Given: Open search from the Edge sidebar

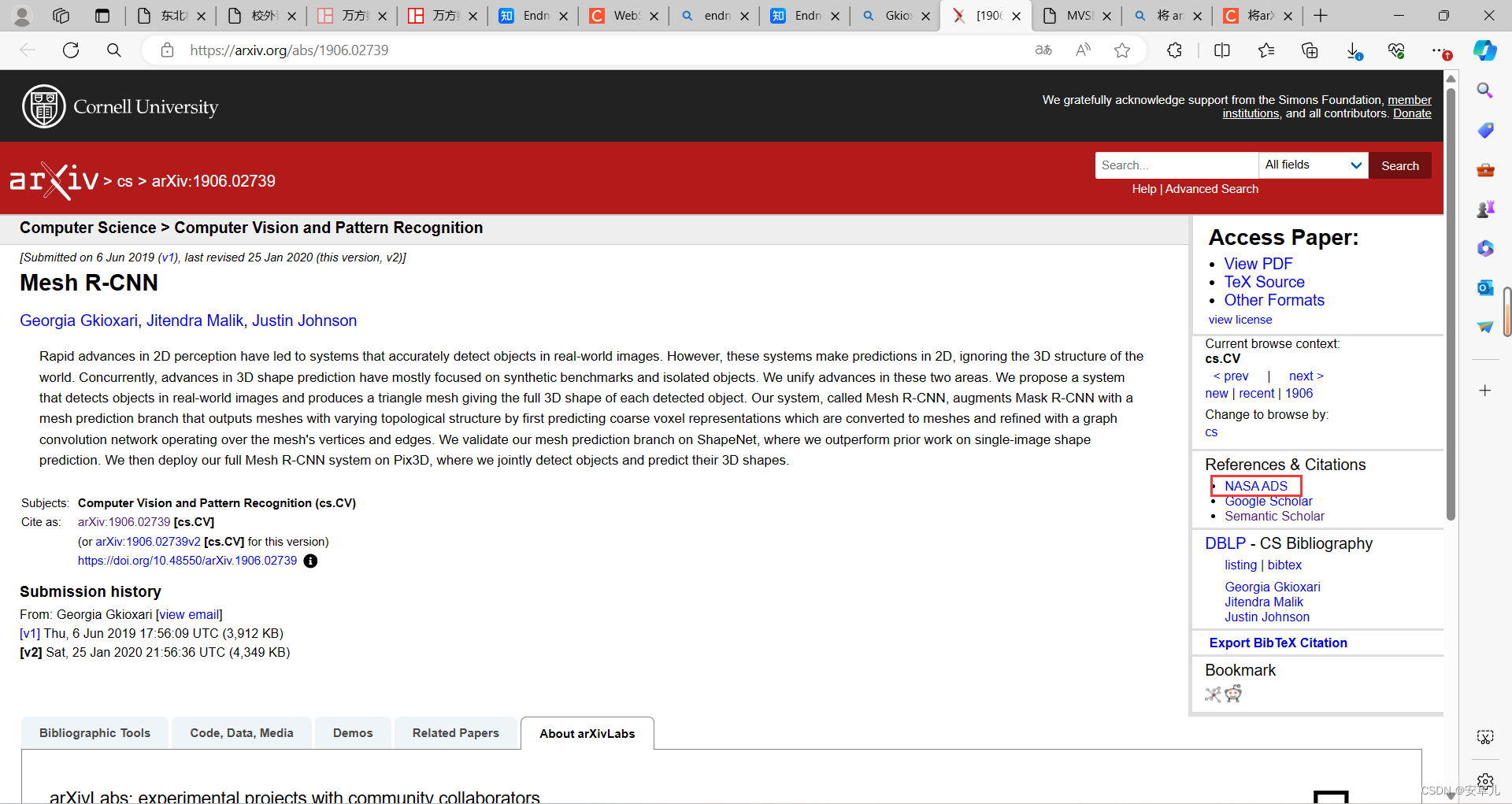Looking at the screenshot, I should [1485, 90].
